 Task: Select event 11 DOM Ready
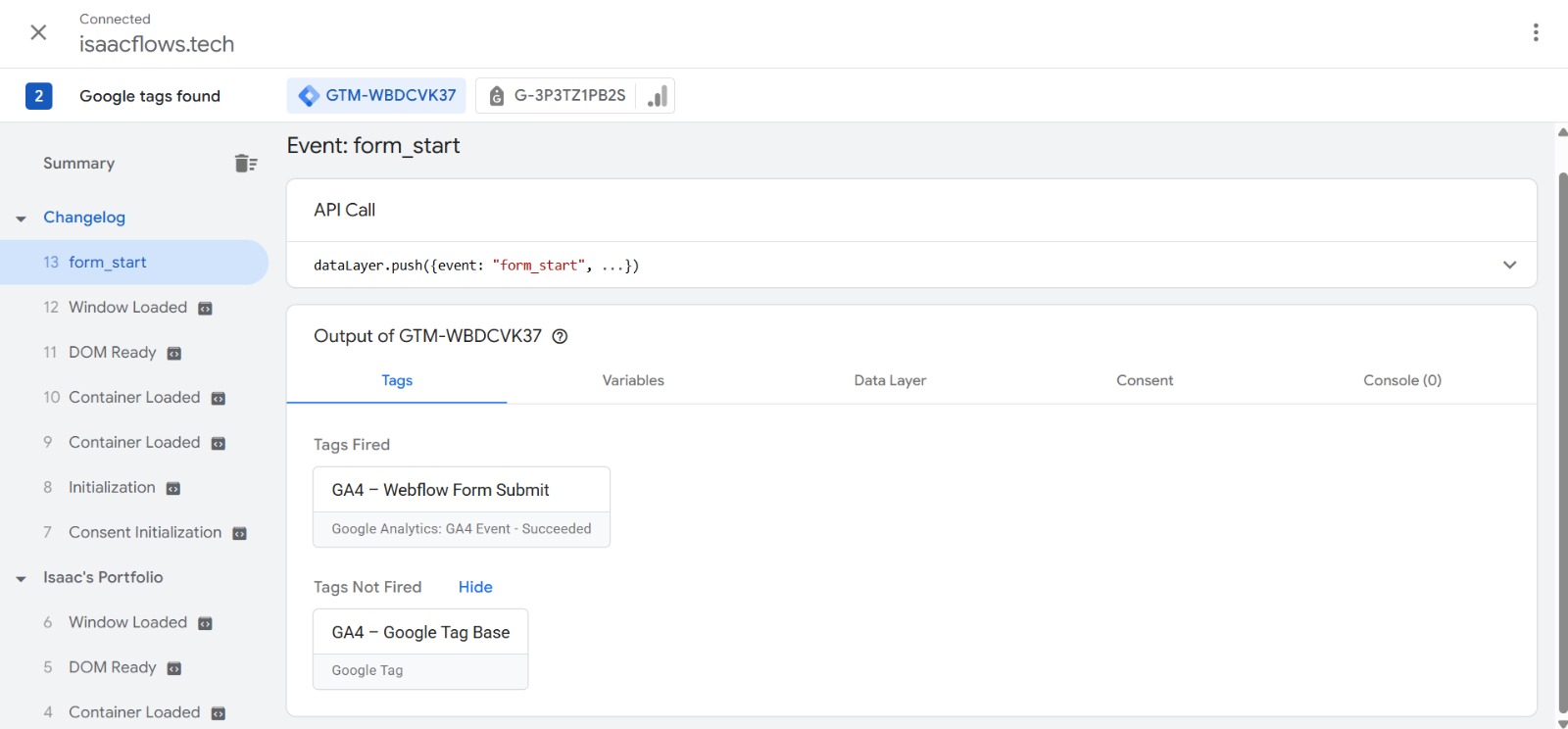pos(134,352)
